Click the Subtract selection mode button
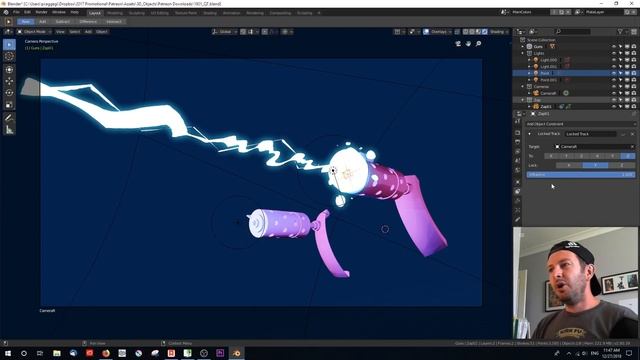Screen dimensions: 640x360 (62, 22)
